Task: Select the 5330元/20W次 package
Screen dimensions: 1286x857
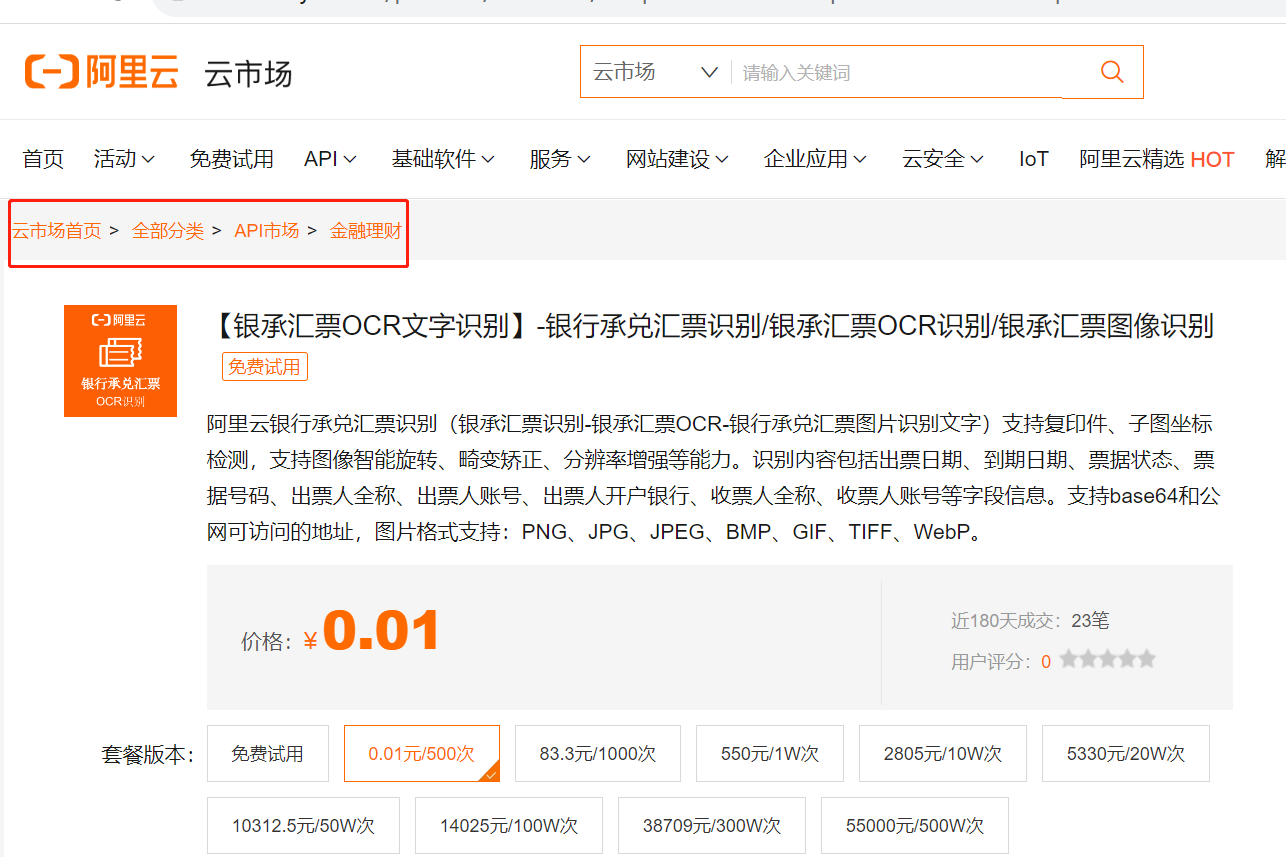Action: pos(1126,754)
